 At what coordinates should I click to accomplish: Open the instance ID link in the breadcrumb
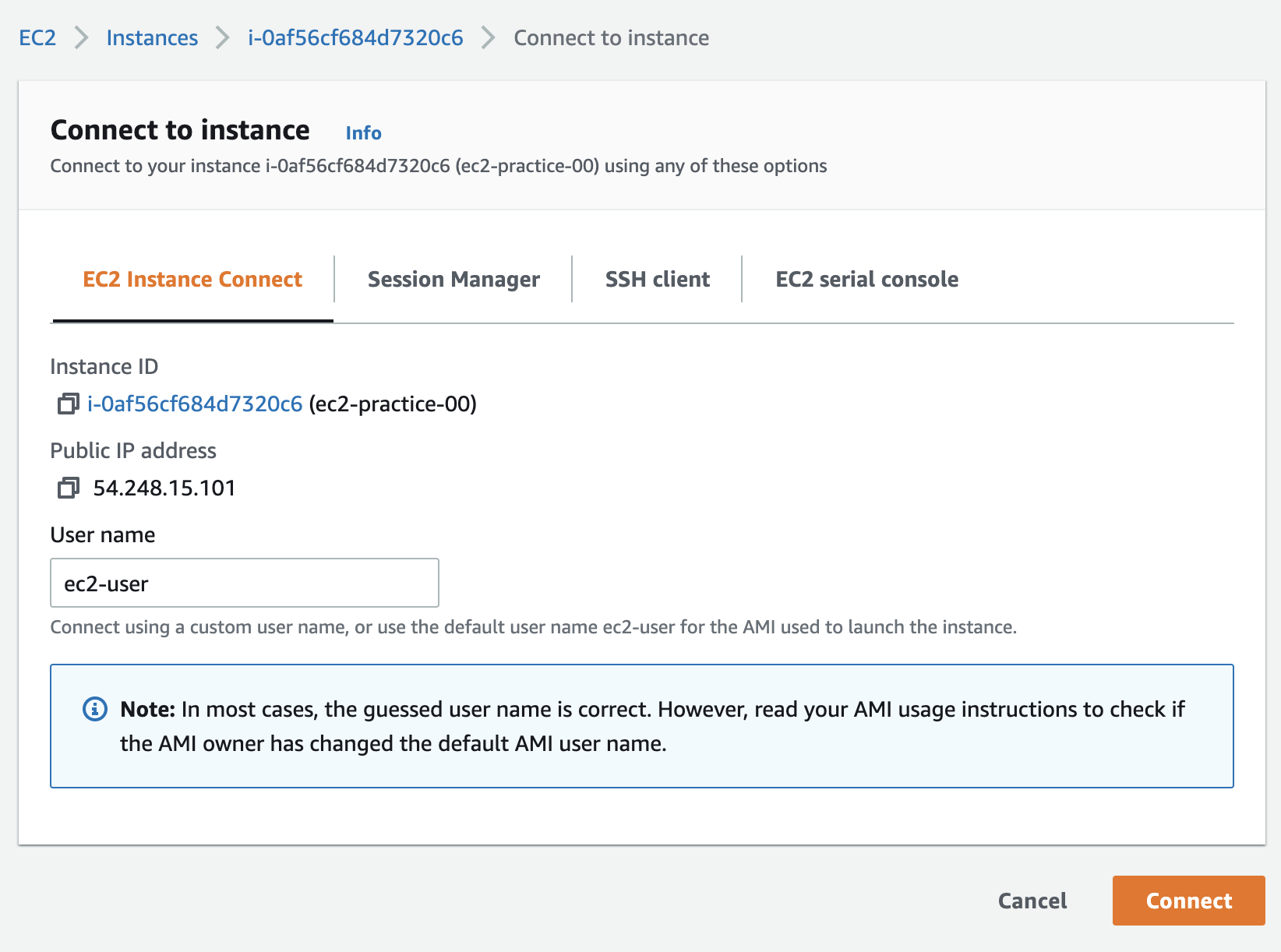tap(355, 37)
